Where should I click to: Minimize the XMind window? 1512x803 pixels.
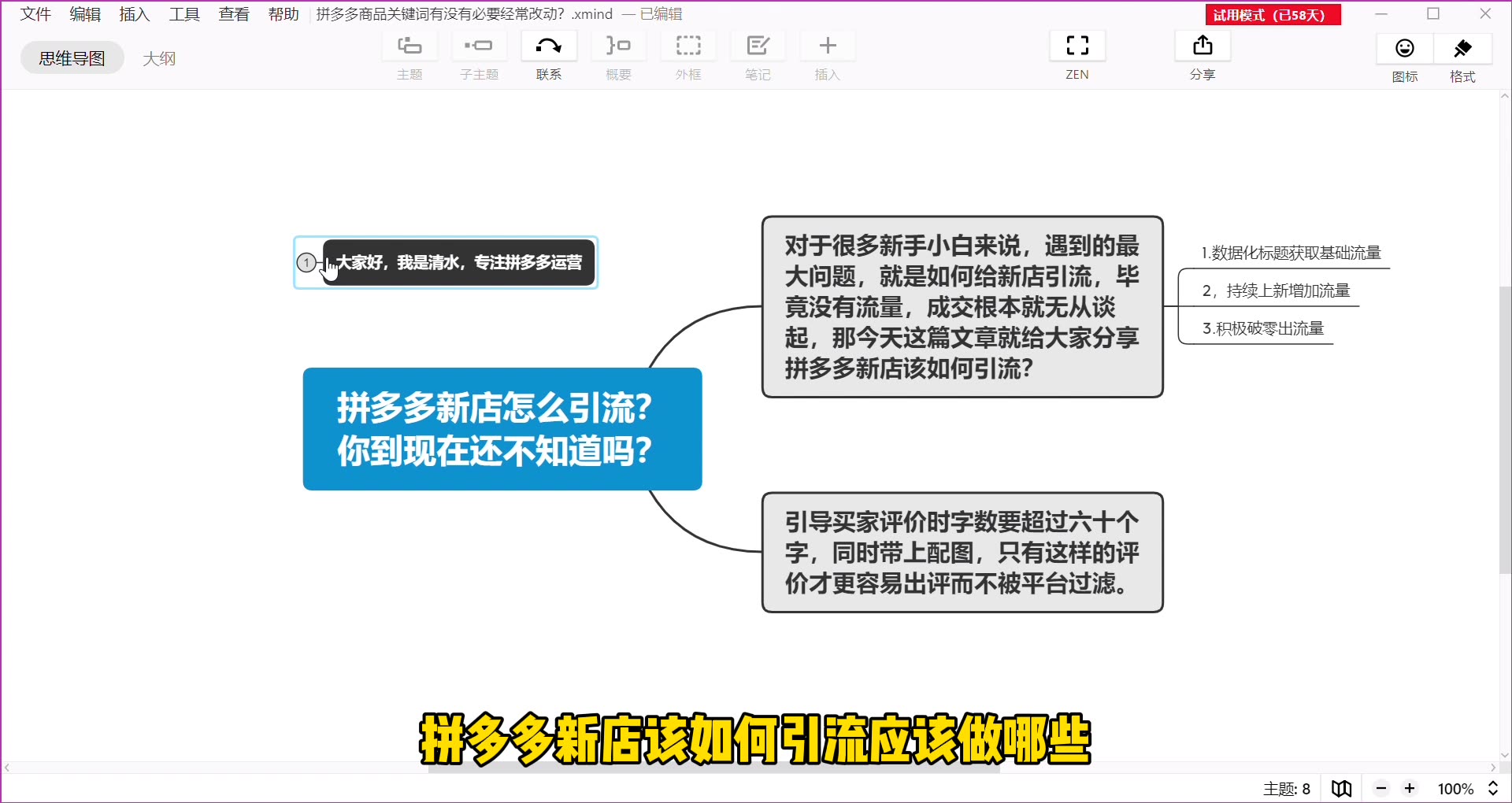1381,14
